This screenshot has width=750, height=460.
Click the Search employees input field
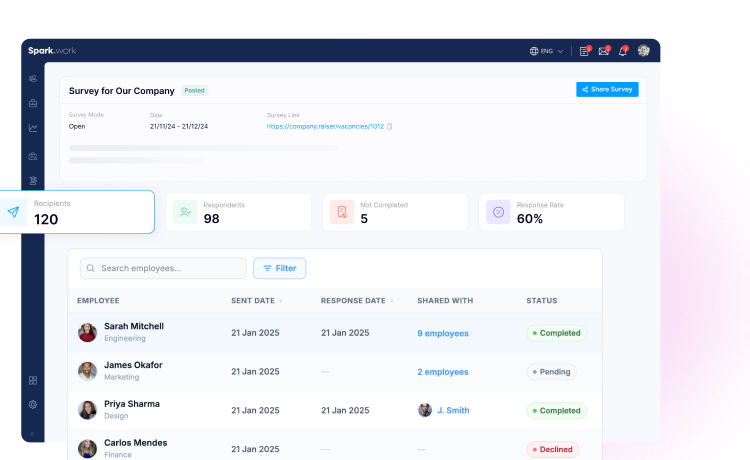click(x=163, y=268)
